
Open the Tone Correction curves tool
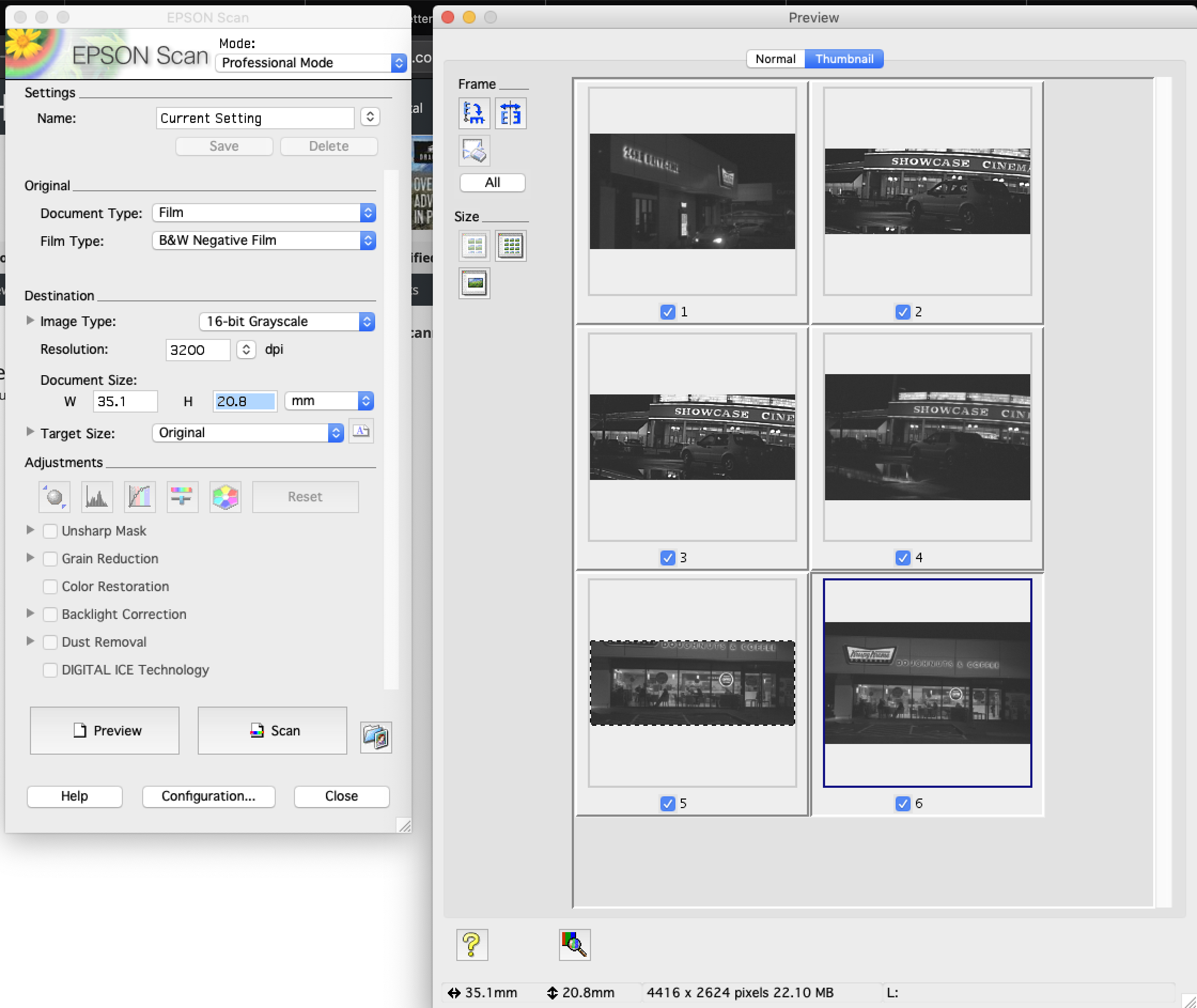click(x=139, y=497)
